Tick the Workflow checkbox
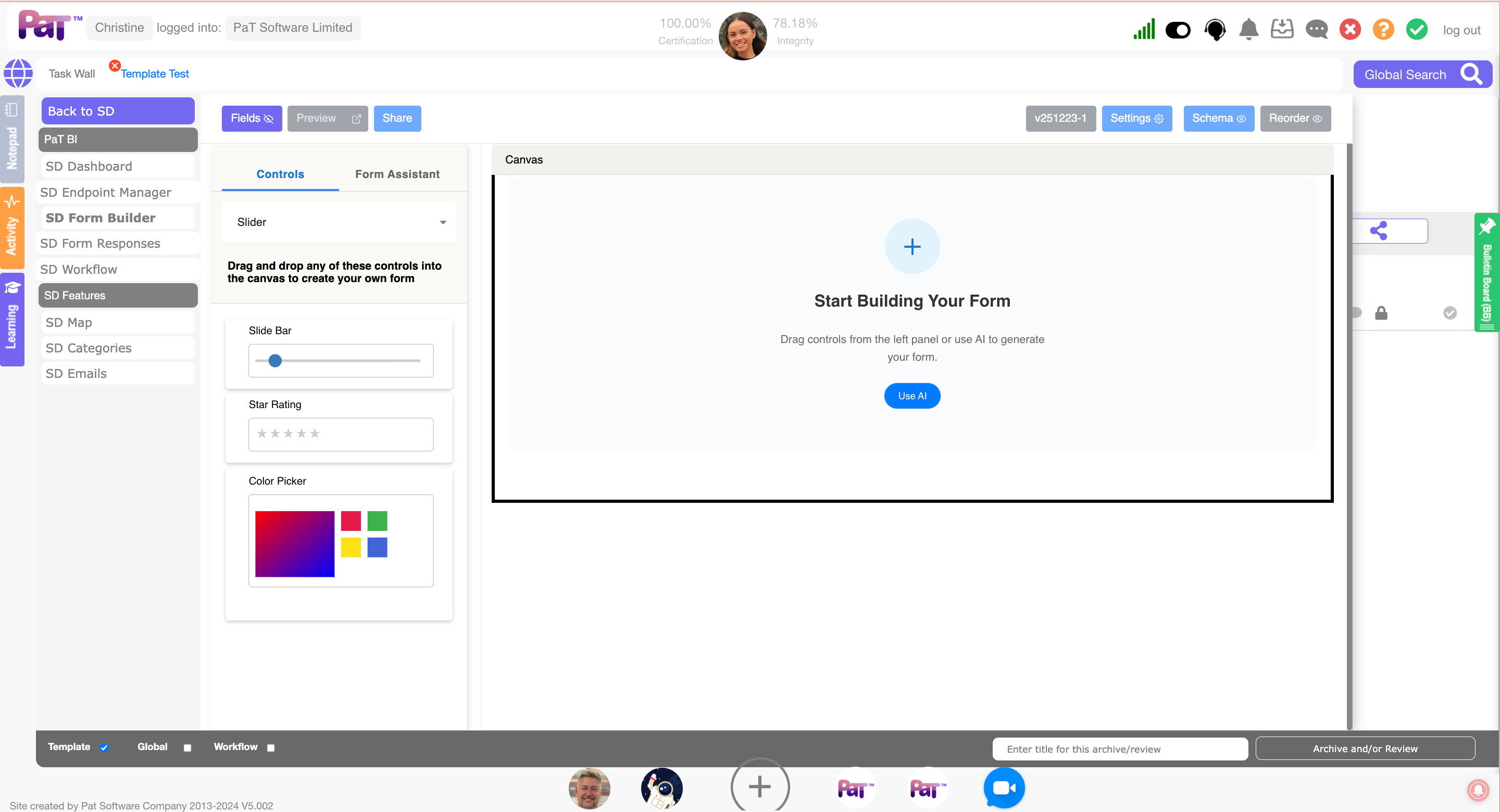 click(271, 748)
